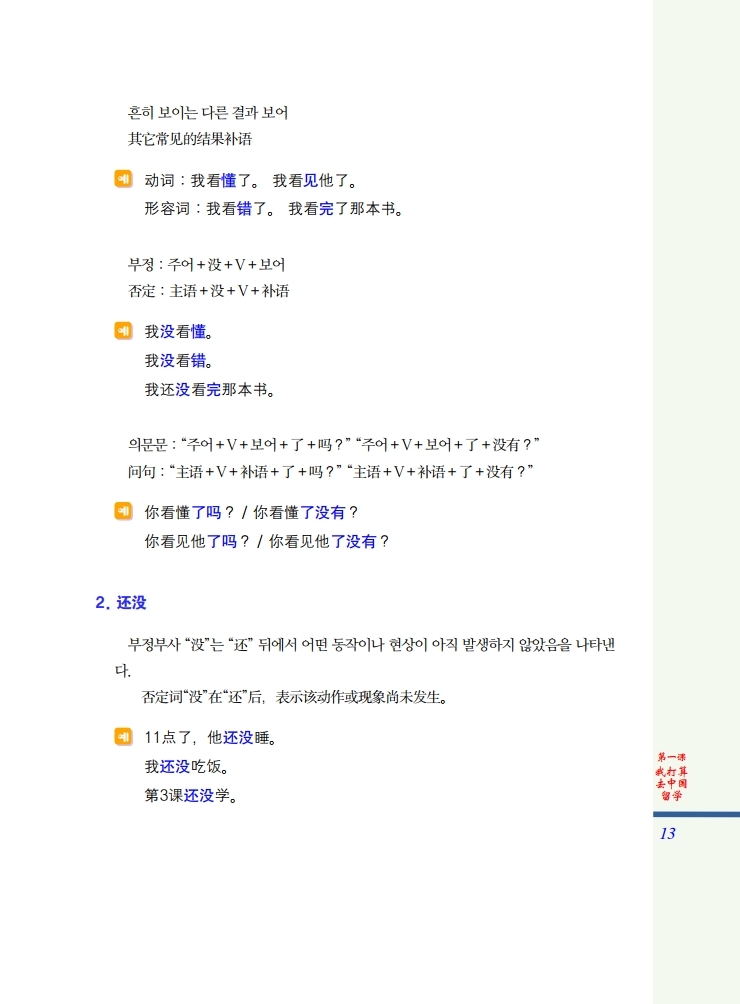The width and height of the screenshot is (740, 1004).
Task: Click the red chapter title in sidebar
Action: [672, 777]
